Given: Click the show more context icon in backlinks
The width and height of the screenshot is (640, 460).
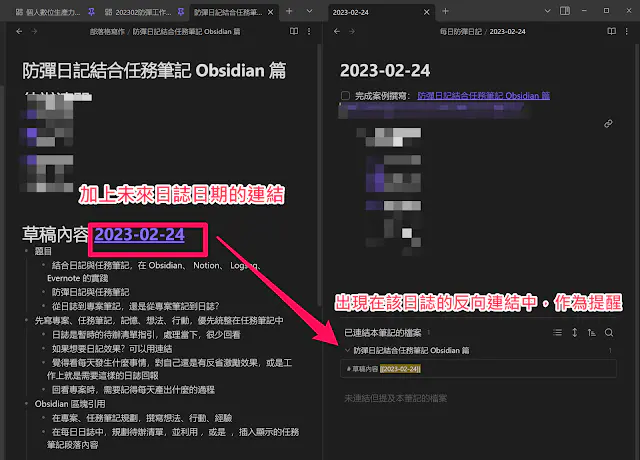Looking at the screenshot, I should (x=574, y=333).
